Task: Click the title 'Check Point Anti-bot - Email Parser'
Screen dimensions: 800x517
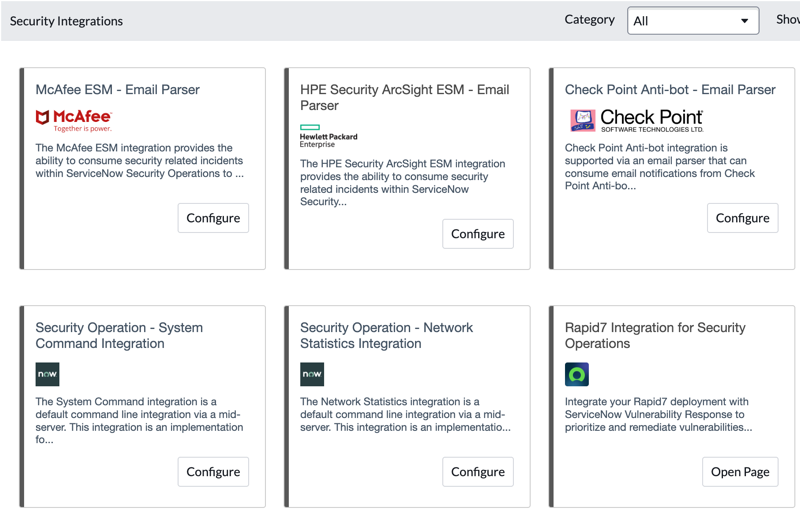Action: click(670, 90)
